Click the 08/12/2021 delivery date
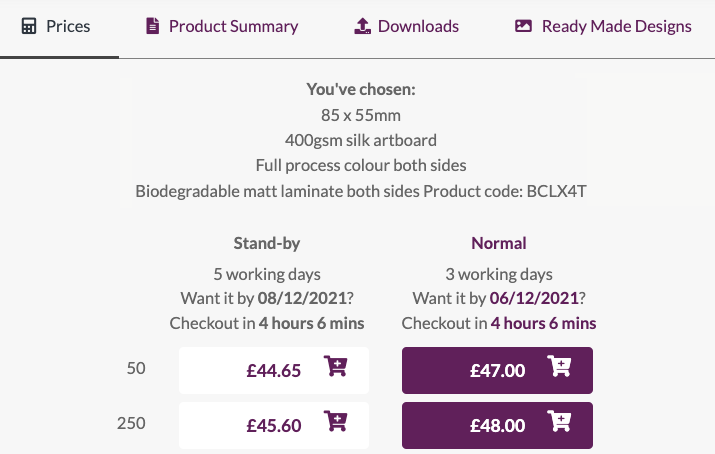Image resolution: width=715 pixels, height=454 pixels. (302, 298)
